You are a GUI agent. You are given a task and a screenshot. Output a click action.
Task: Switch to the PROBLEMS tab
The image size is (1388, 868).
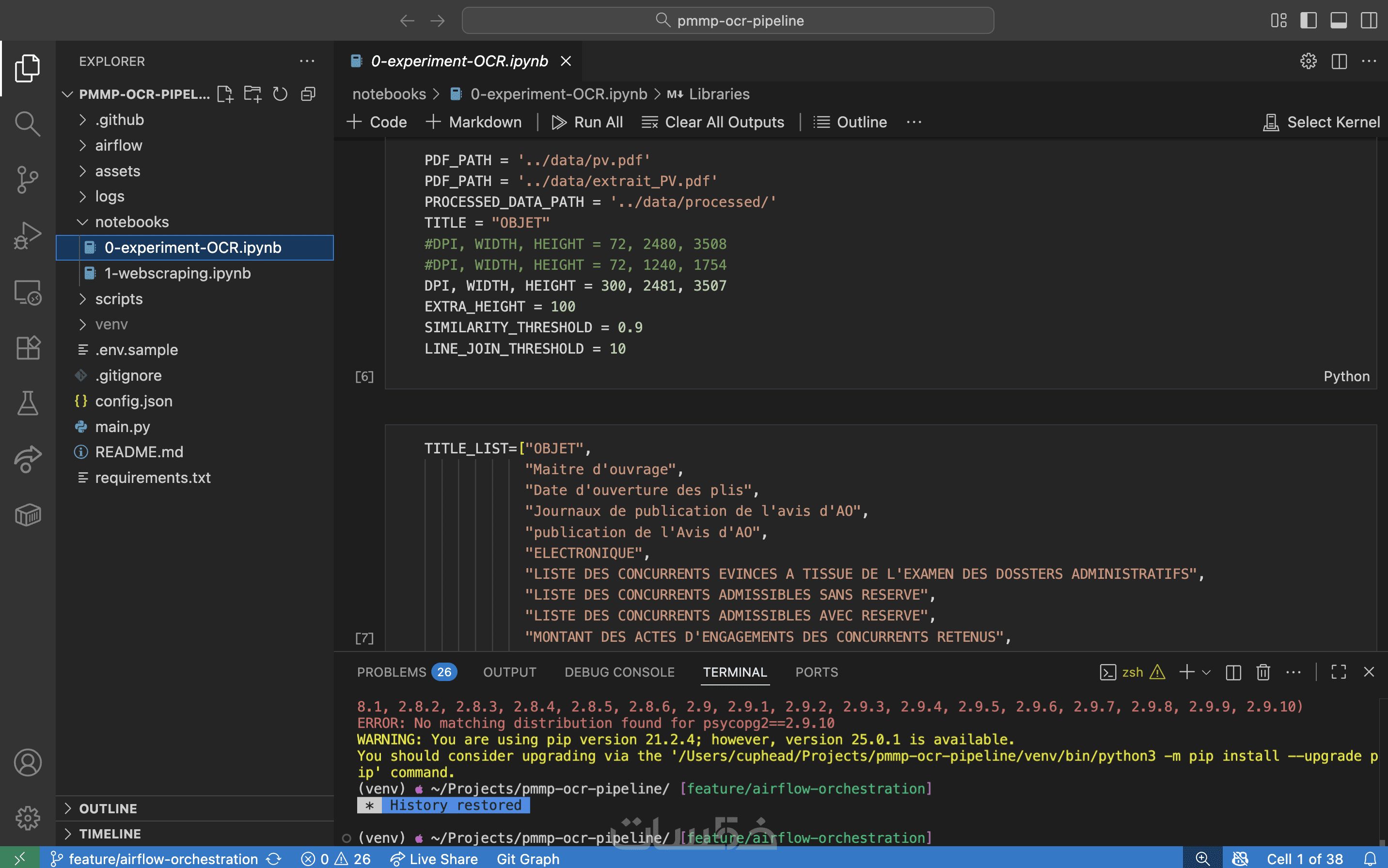[392, 672]
